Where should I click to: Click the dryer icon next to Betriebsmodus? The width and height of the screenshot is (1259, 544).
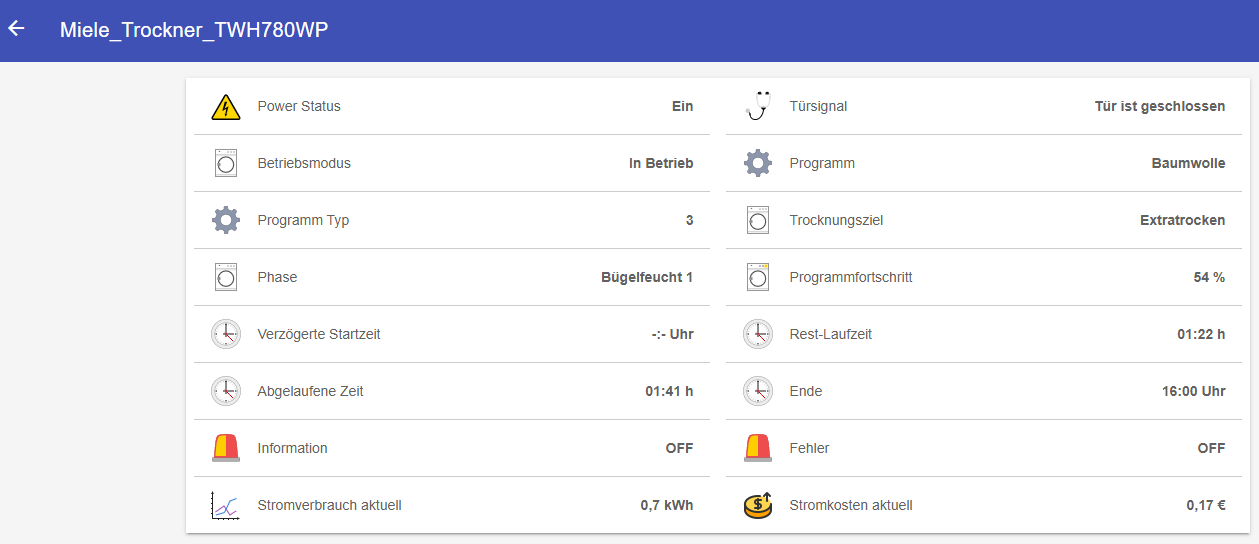coord(226,163)
